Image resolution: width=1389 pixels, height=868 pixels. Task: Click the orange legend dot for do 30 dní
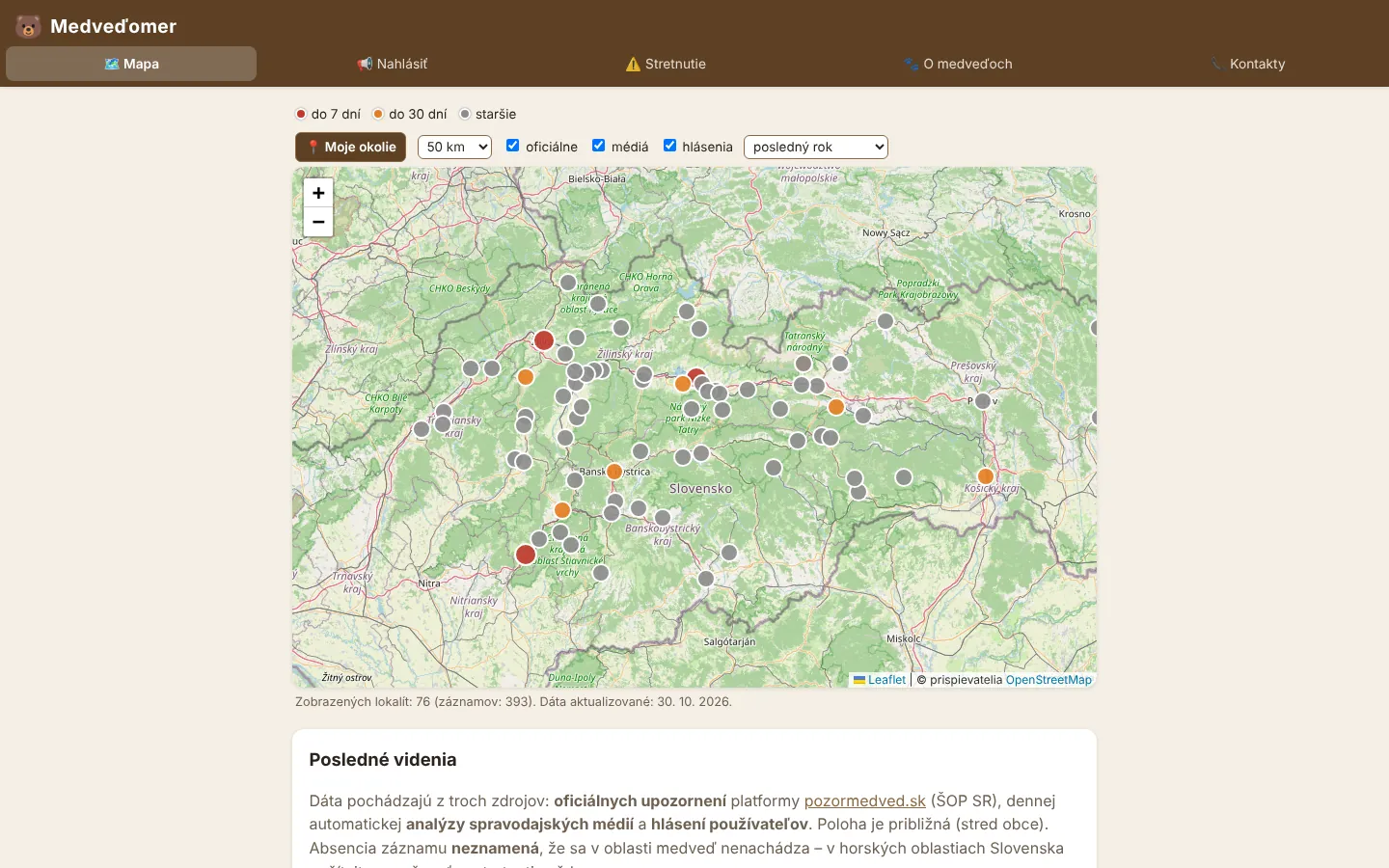[x=378, y=114]
